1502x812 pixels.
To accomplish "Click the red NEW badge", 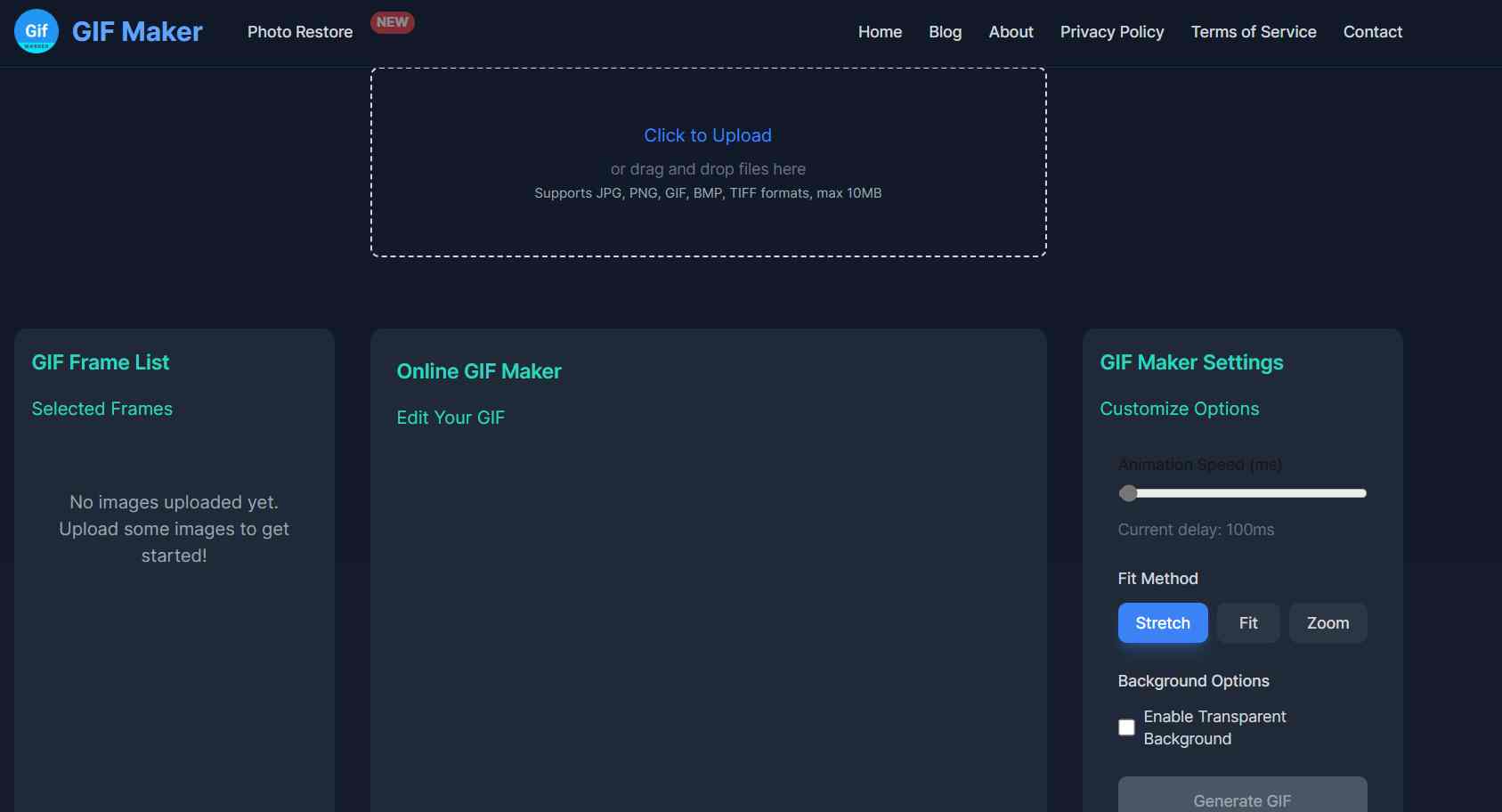I will point(392,22).
